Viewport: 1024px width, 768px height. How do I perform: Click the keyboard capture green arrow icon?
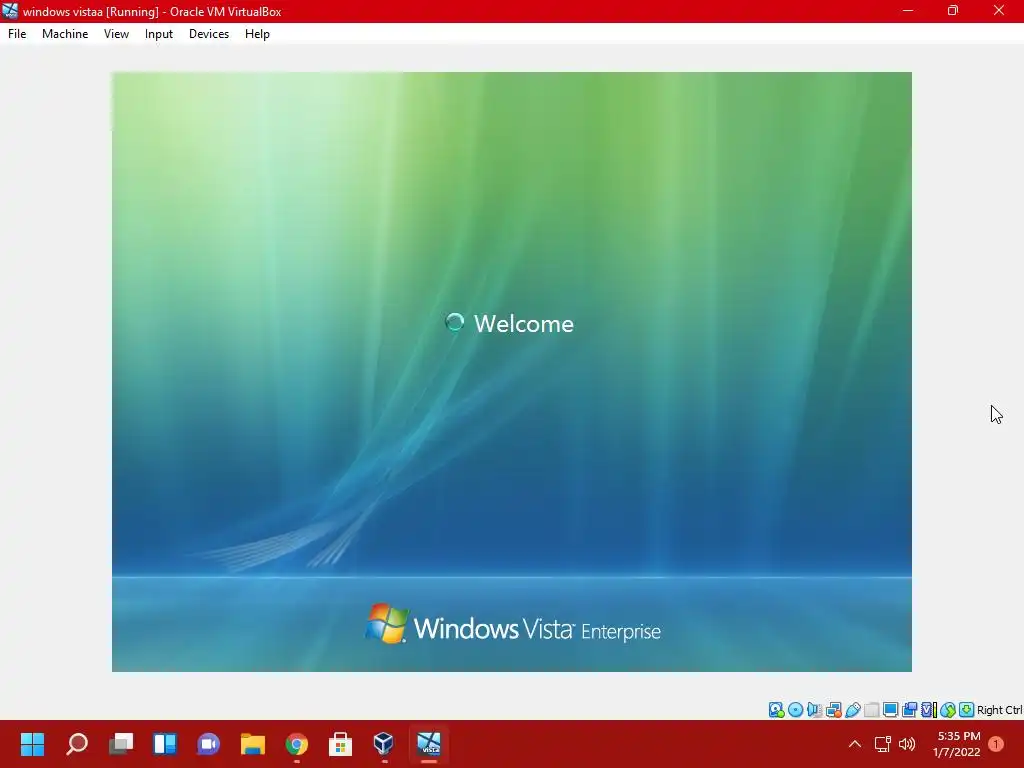966,710
